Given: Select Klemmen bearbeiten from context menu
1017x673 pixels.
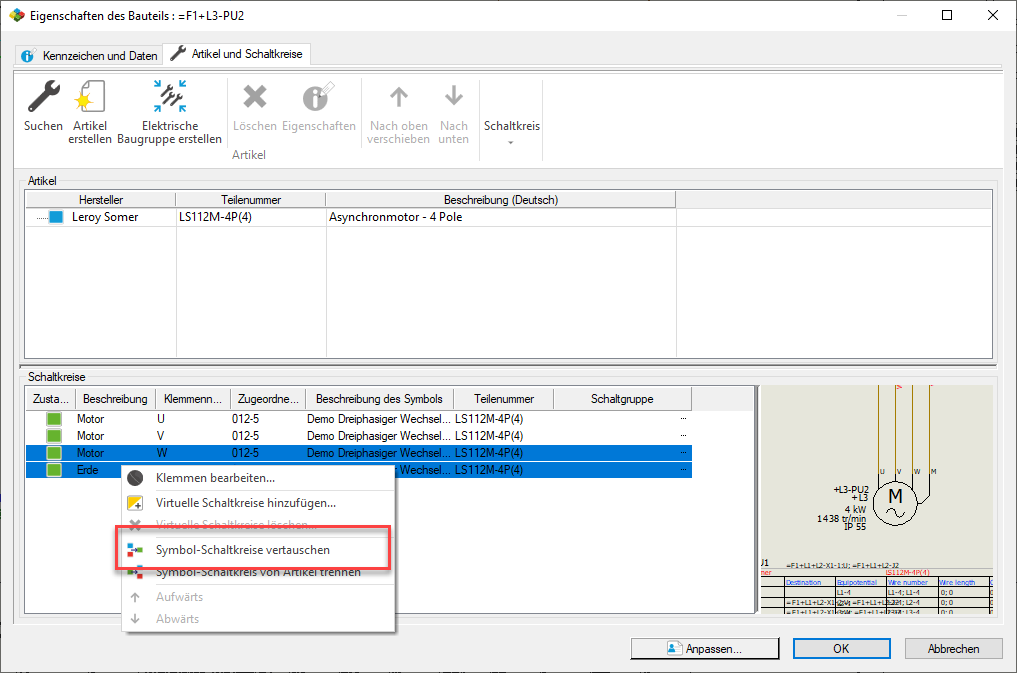Looking at the screenshot, I should [214, 479].
